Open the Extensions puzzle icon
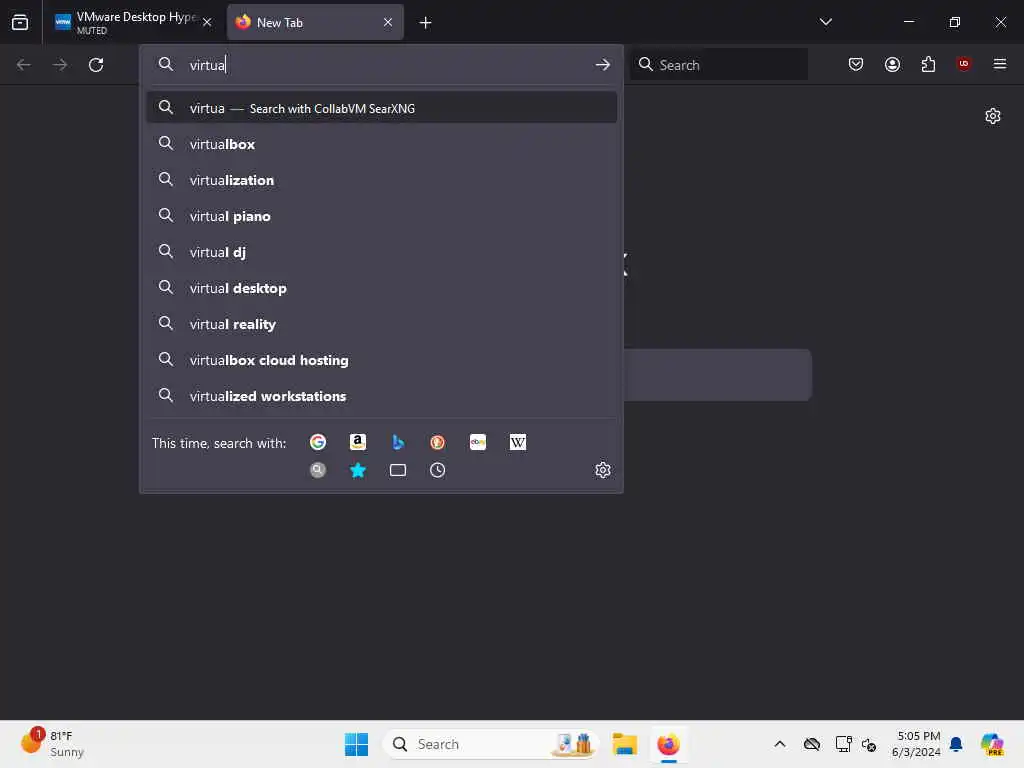Screen dimensions: 1024x768 928,64
